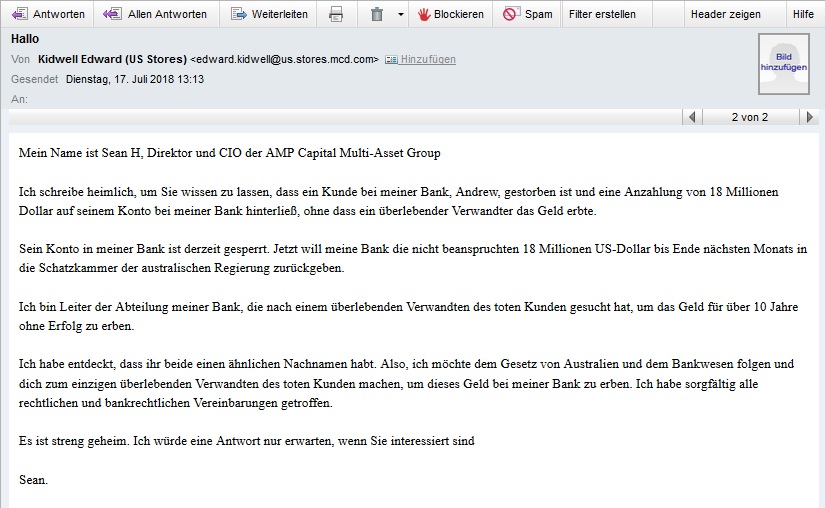Click Filter erstellen to create filter
The width and height of the screenshot is (825, 508).
[602, 14]
